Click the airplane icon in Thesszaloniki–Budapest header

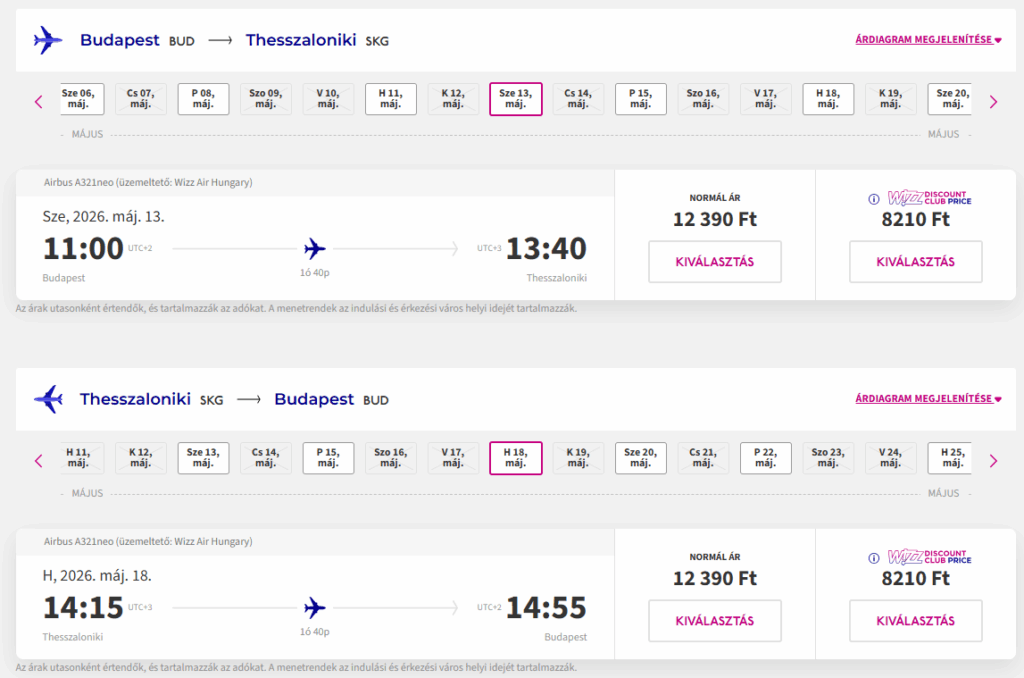click(47, 400)
